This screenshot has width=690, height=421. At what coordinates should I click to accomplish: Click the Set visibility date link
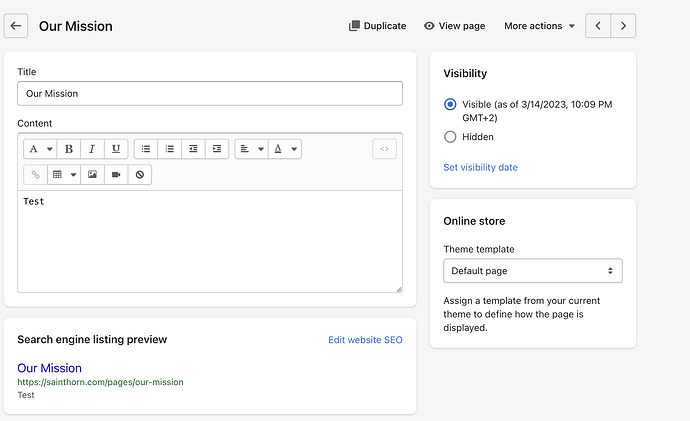(x=480, y=167)
